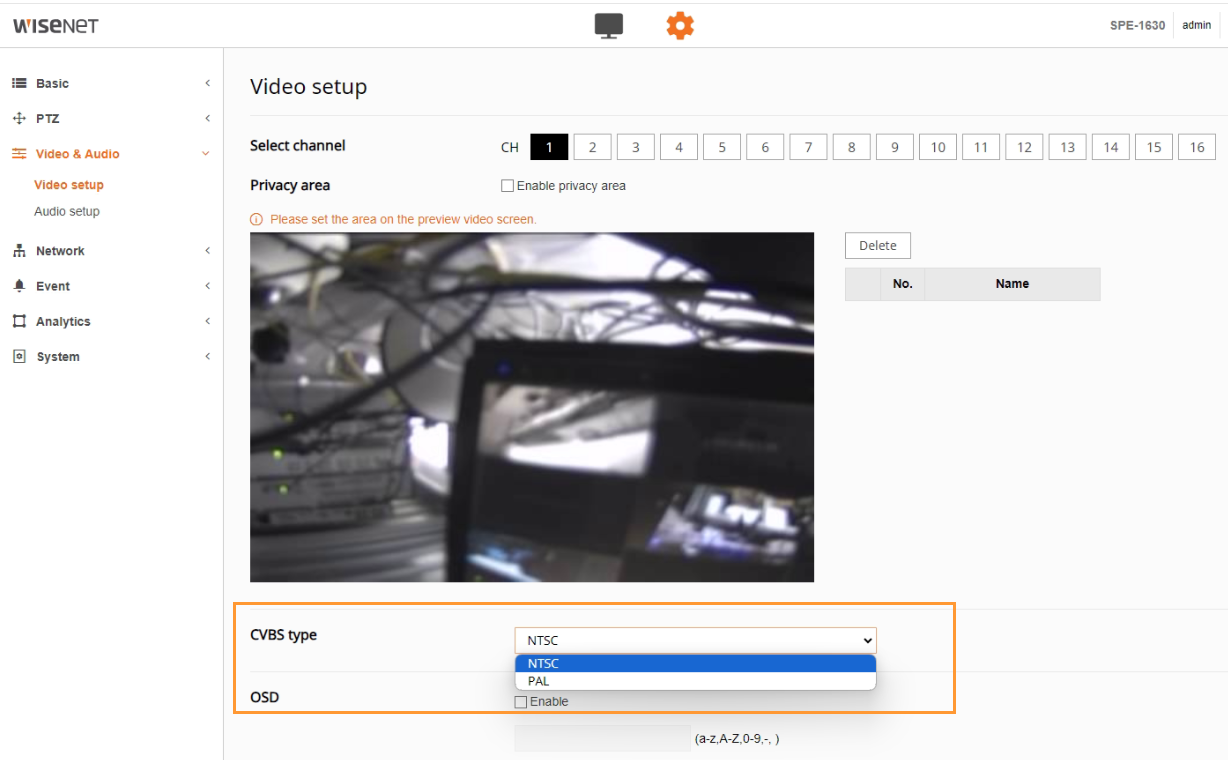Click the CVBS type label

(x=283, y=635)
